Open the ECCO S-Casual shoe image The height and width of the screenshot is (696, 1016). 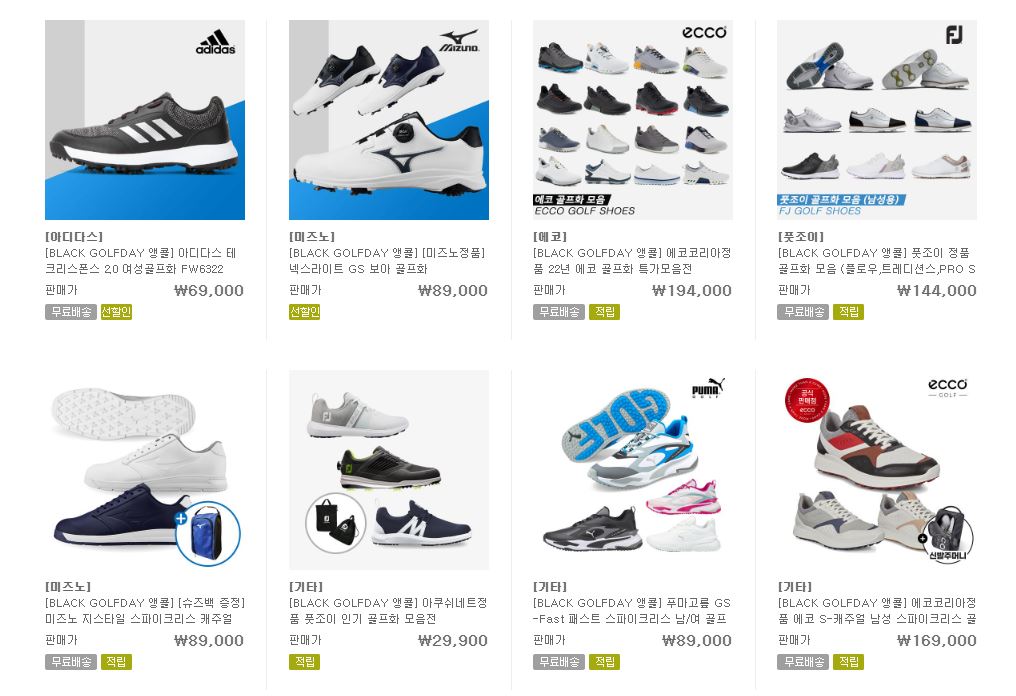(877, 470)
